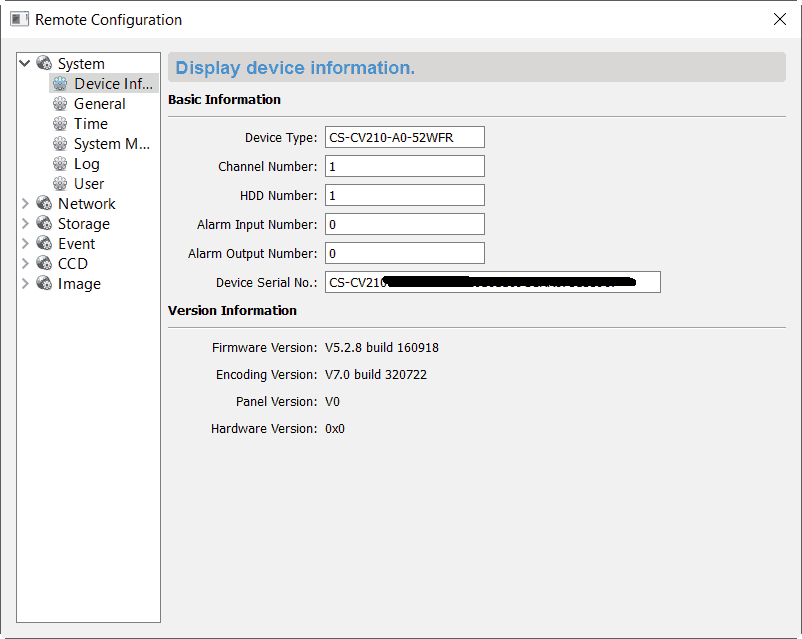Click the gear icon beside General

(60, 104)
